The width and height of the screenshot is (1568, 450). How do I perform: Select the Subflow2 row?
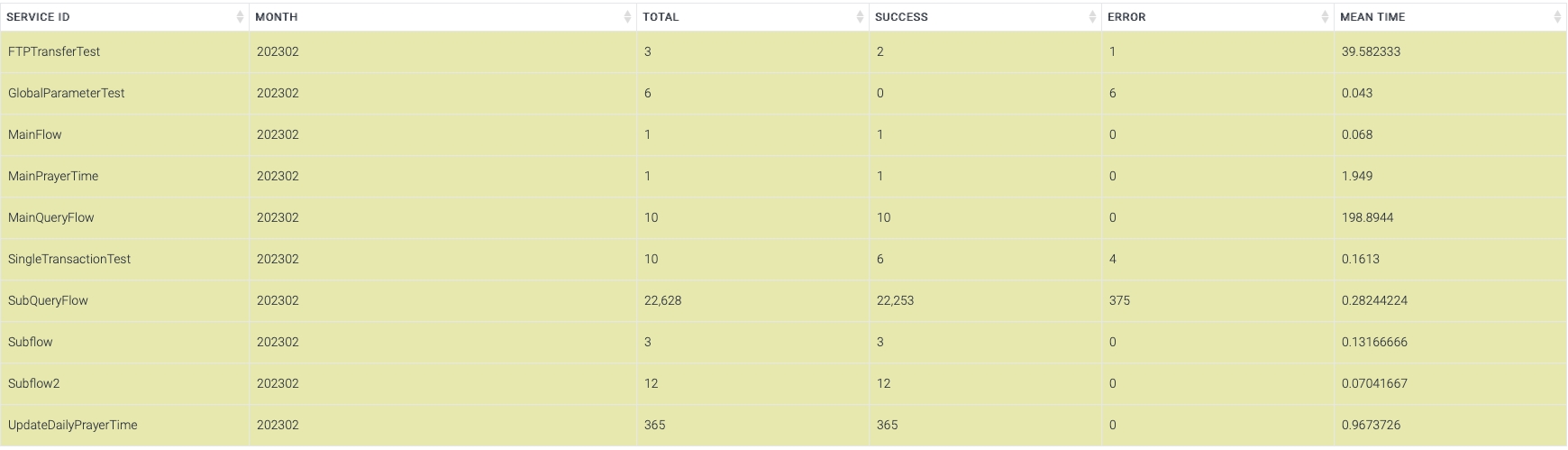pos(34,384)
